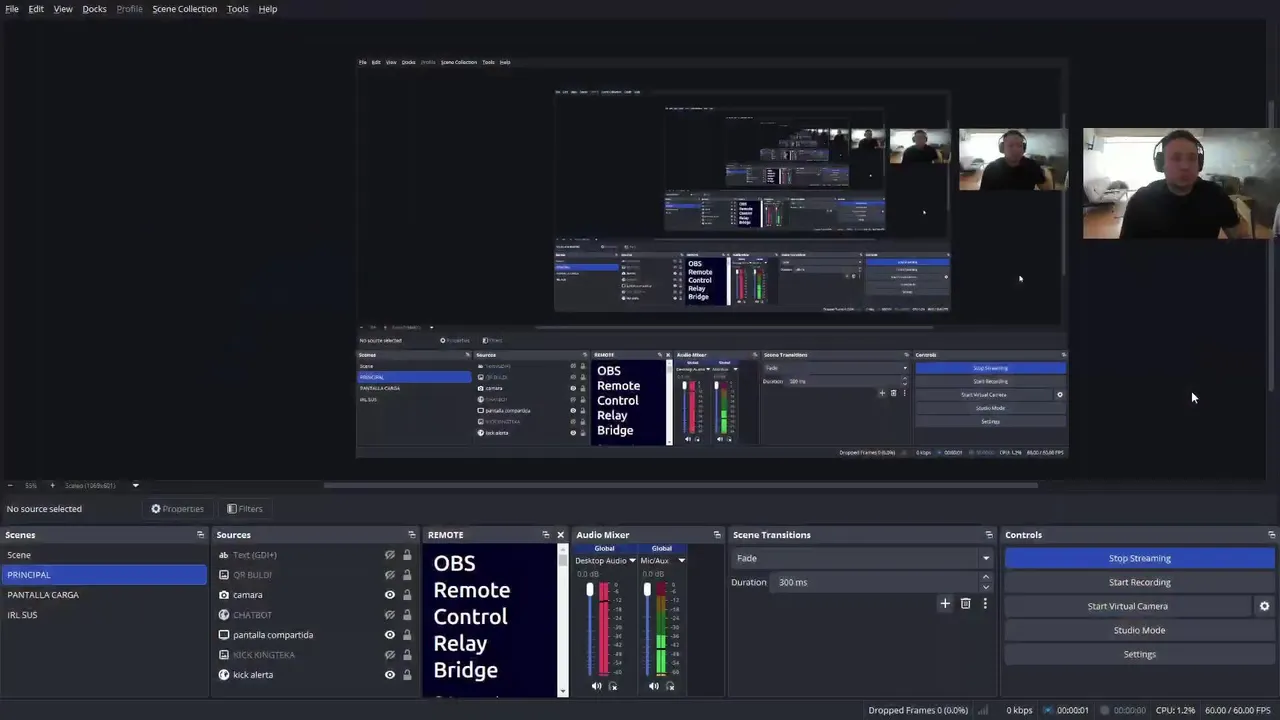
Task: Mute Mic/Aux speaker icon
Action: point(654,686)
